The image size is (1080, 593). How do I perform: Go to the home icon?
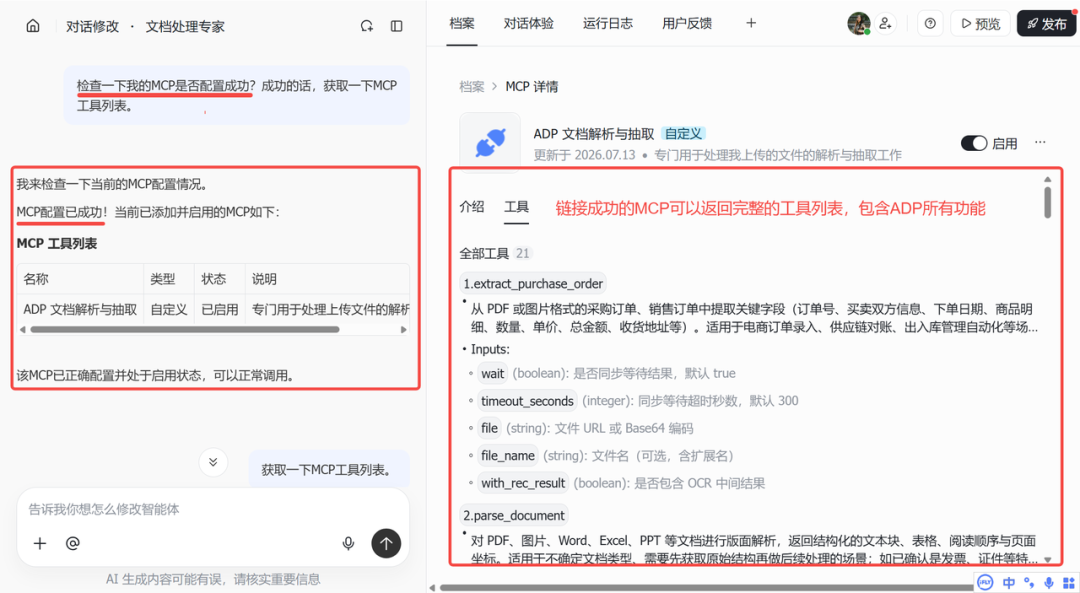pyautogui.click(x=32, y=26)
